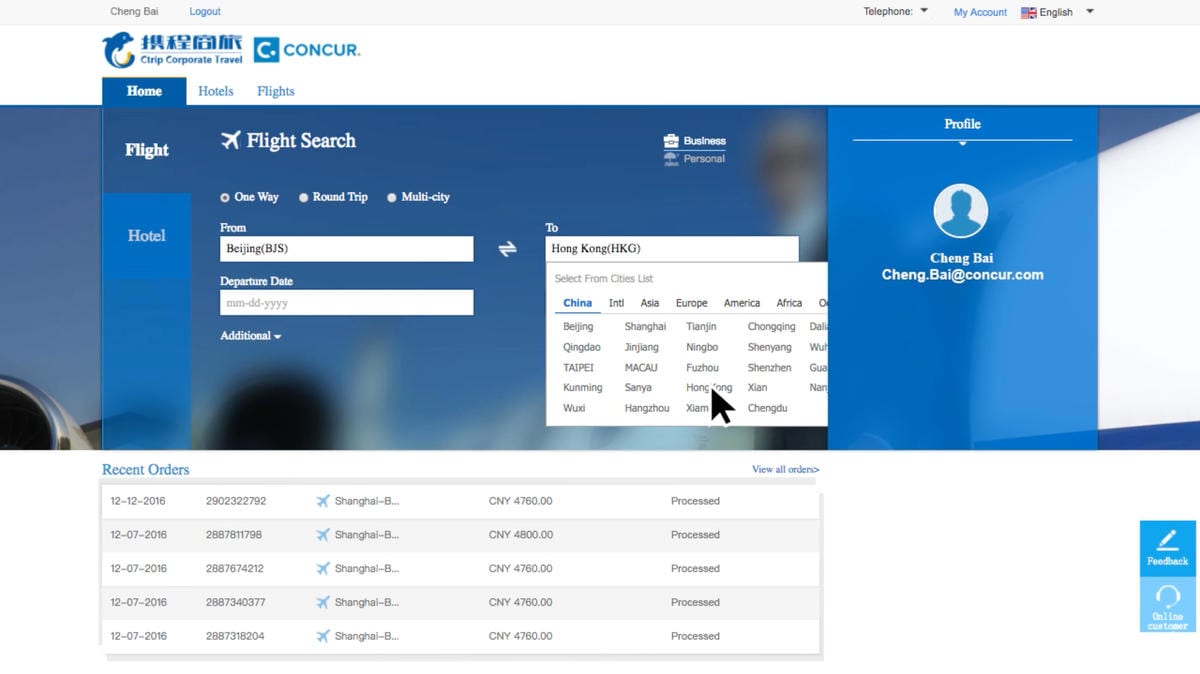Select the One Way radio button
1200x674 pixels.
point(225,198)
